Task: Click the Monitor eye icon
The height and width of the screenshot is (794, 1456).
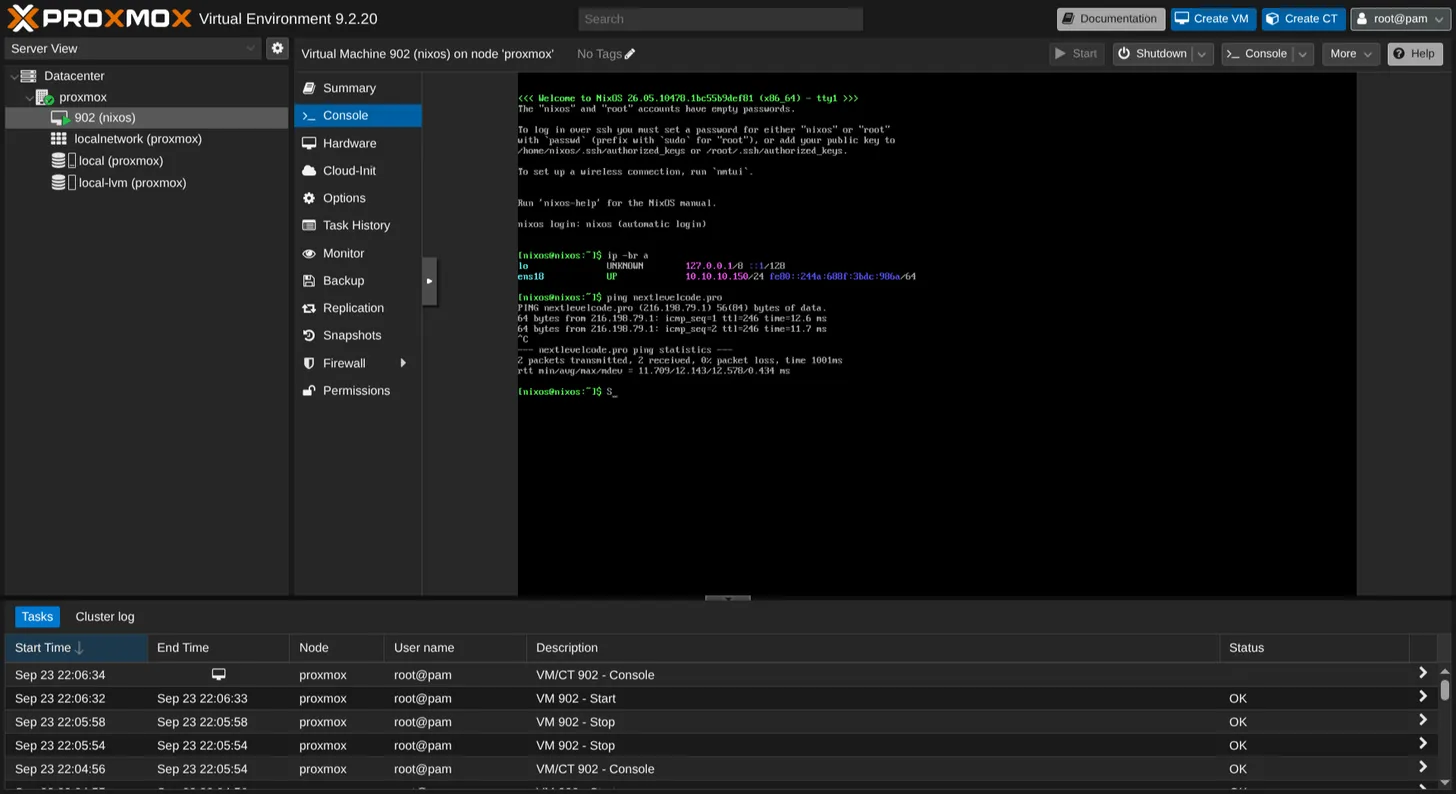Action: coord(309,253)
